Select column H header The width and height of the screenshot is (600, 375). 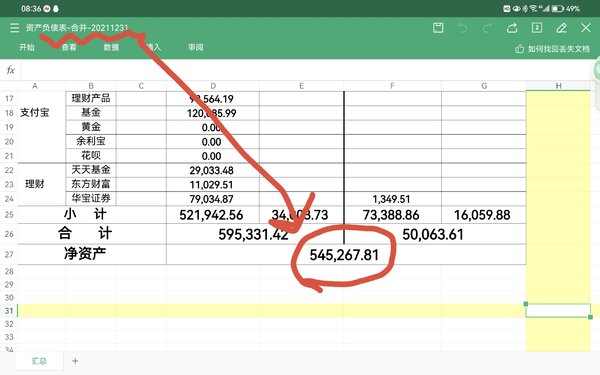tap(558, 86)
